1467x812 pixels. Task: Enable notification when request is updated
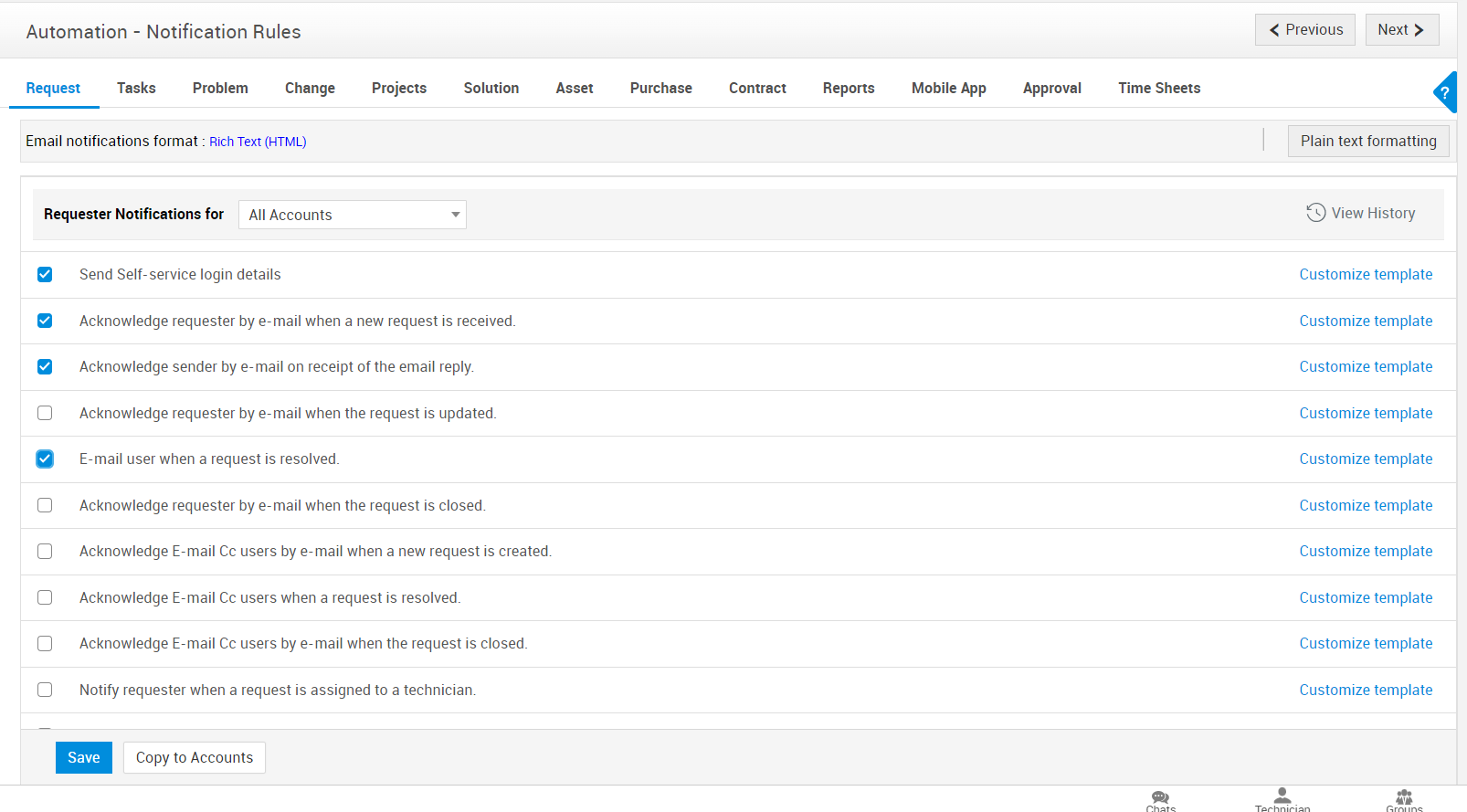[45, 413]
